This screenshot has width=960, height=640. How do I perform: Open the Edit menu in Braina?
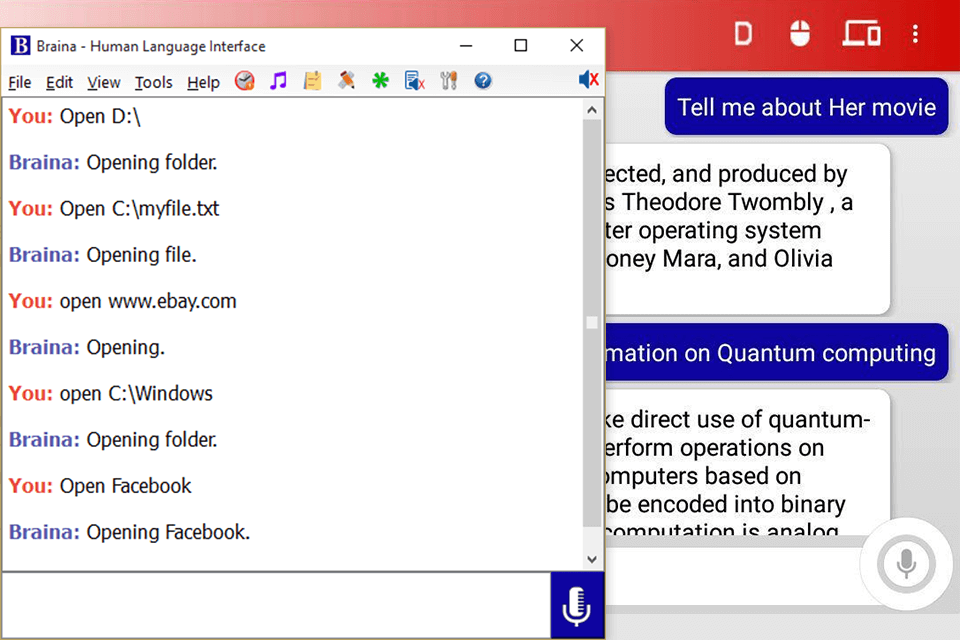click(59, 82)
